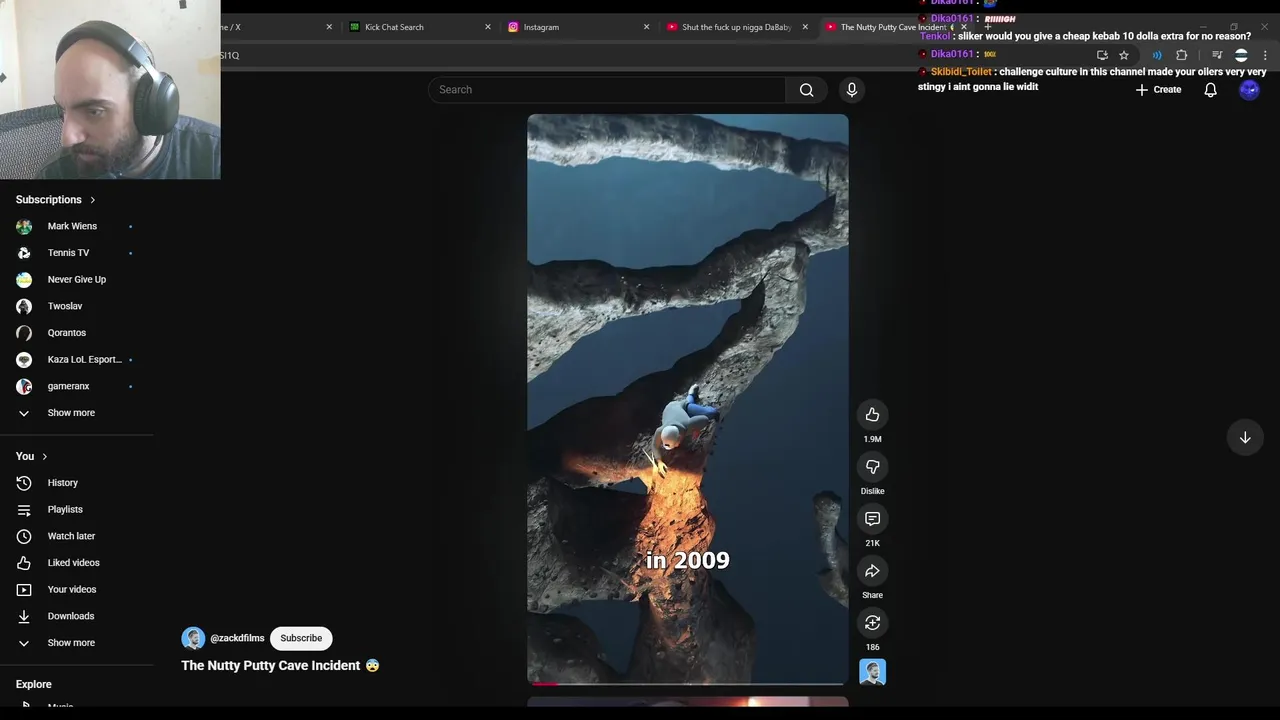Open YouTube notifications bell
Viewport: 1280px width, 720px height.
click(x=1210, y=90)
